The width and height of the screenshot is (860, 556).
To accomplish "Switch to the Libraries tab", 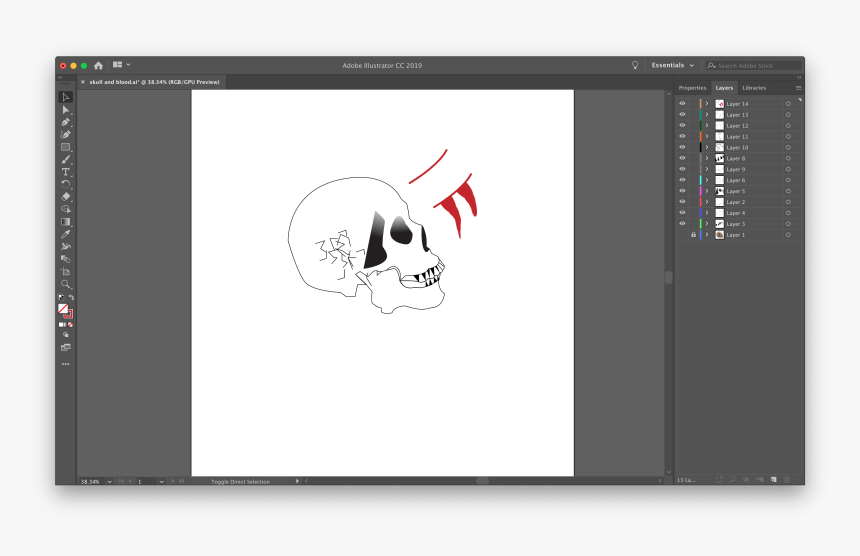I will pyautogui.click(x=754, y=88).
